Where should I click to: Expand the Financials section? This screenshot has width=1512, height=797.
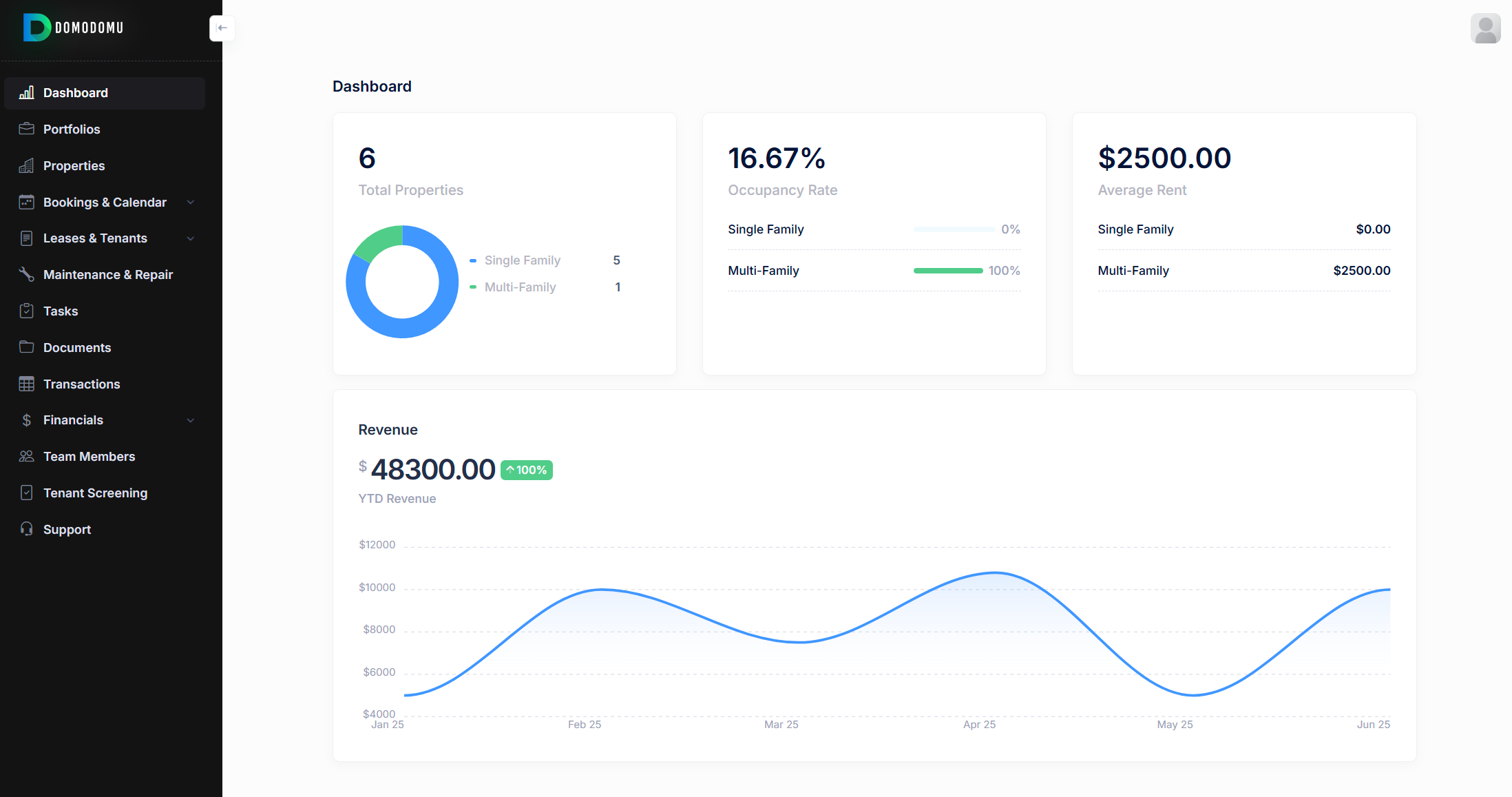point(191,420)
